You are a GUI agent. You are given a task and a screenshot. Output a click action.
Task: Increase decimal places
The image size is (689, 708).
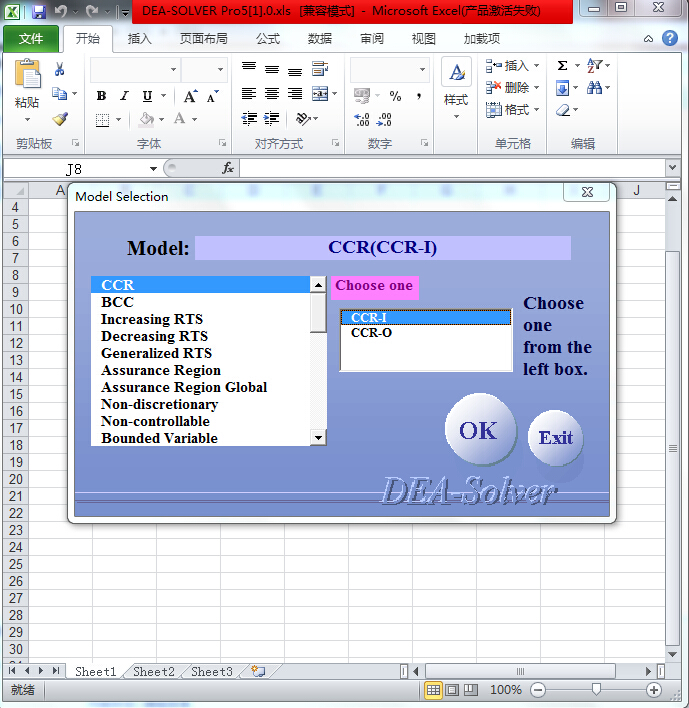coord(362,120)
